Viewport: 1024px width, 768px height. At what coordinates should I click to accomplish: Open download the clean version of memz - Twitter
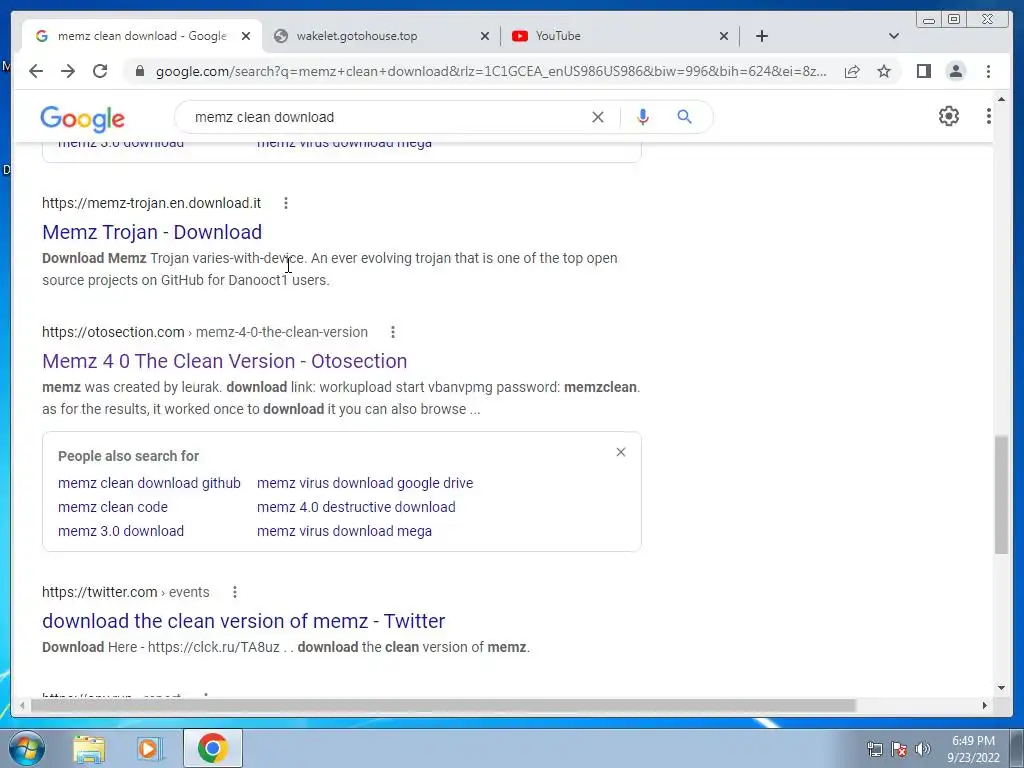[x=244, y=621]
